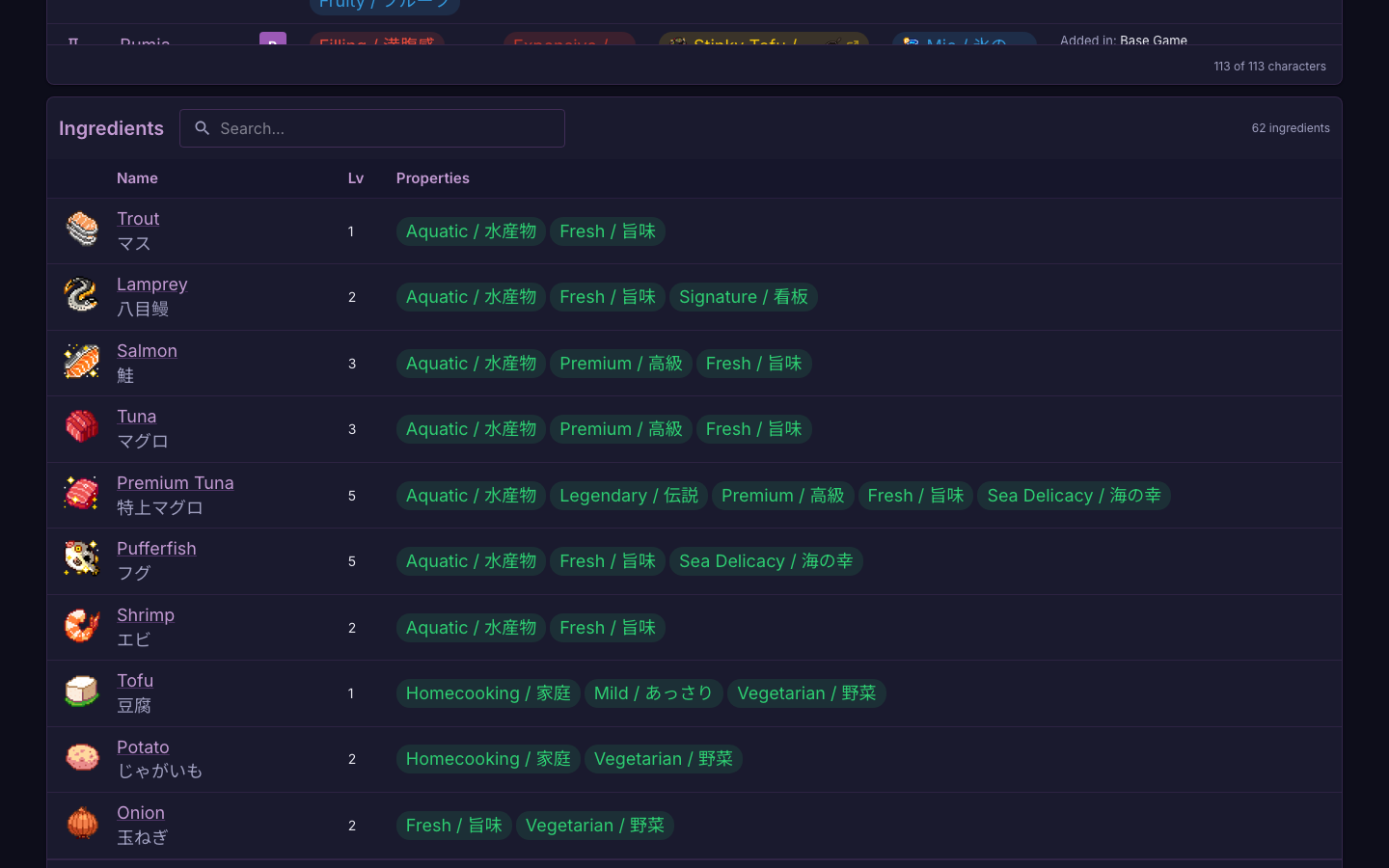The height and width of the screenshot is (868, 1389).
Task: Click Pufferfish's Sea Delicacy tag
Action: (766, 561)
